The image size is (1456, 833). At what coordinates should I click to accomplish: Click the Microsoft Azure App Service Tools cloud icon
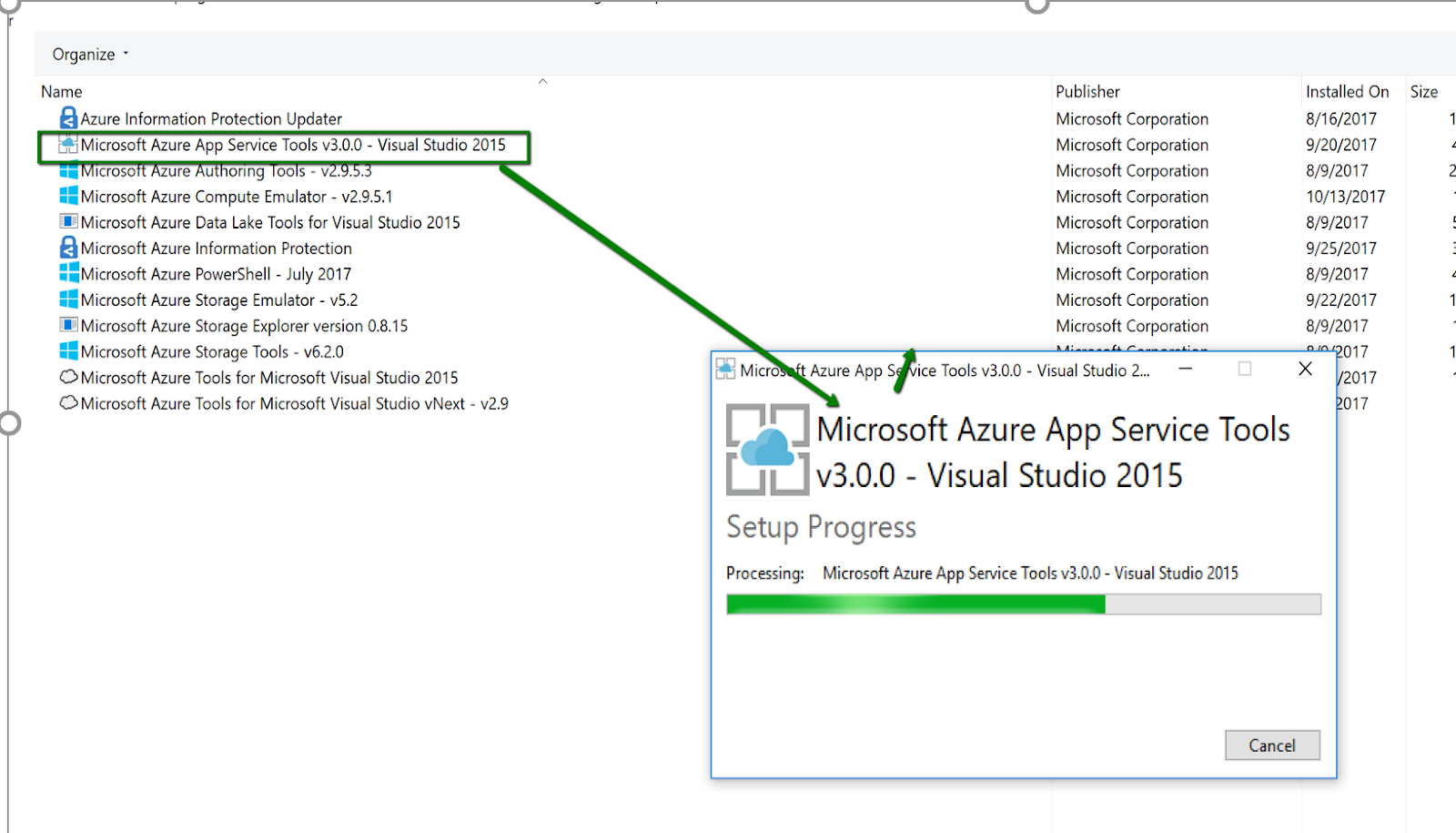(x=67, y=144)
